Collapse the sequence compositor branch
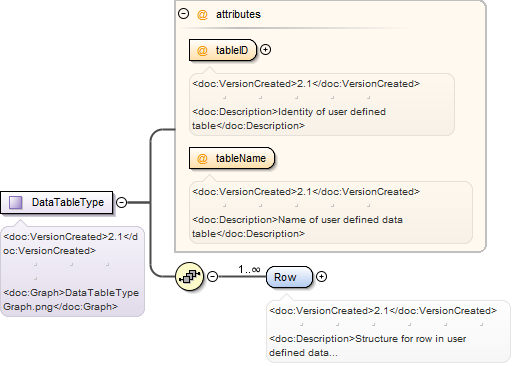The width and height of the screenshot is (518, 366). 212,276
